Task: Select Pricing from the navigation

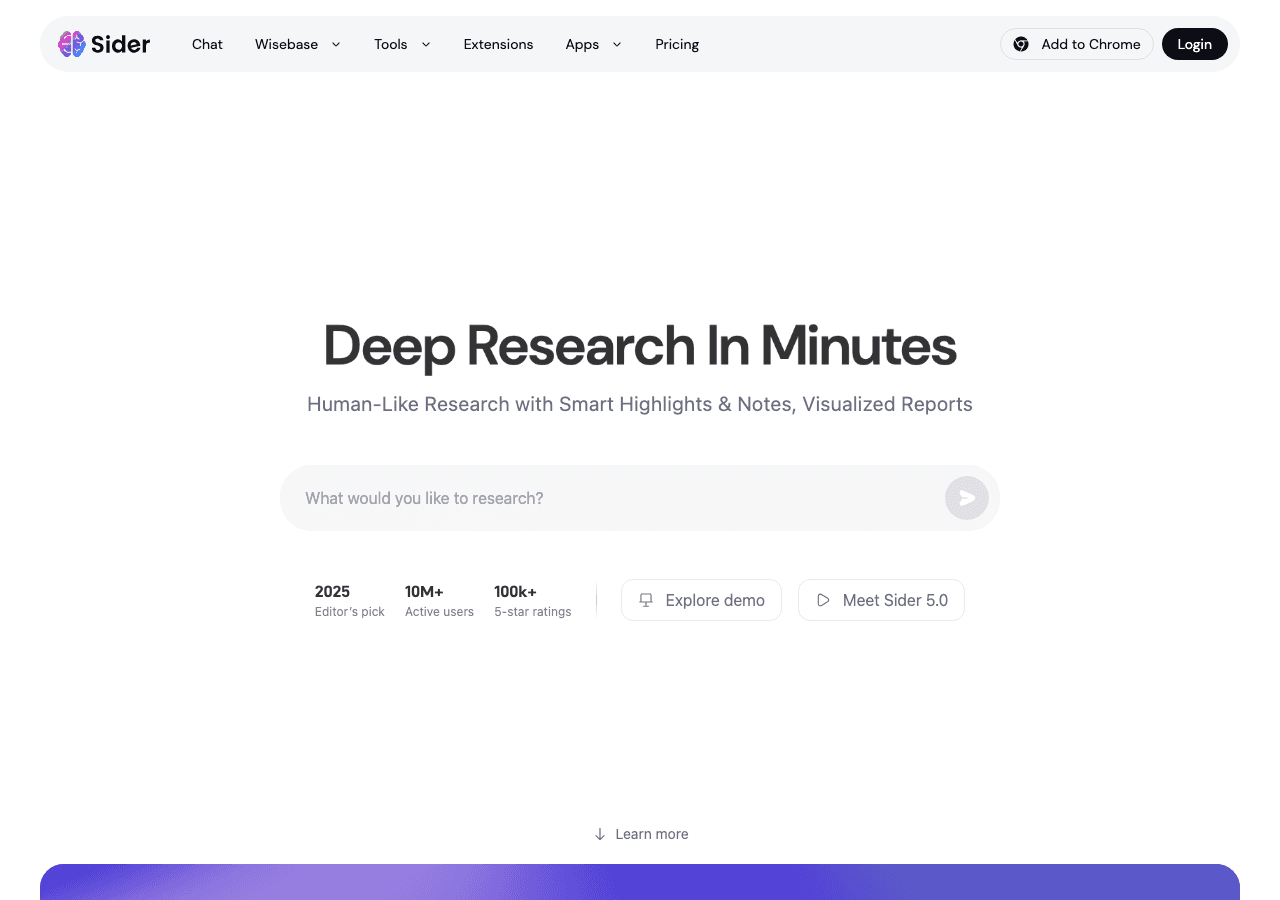Action: coord(677,44)
